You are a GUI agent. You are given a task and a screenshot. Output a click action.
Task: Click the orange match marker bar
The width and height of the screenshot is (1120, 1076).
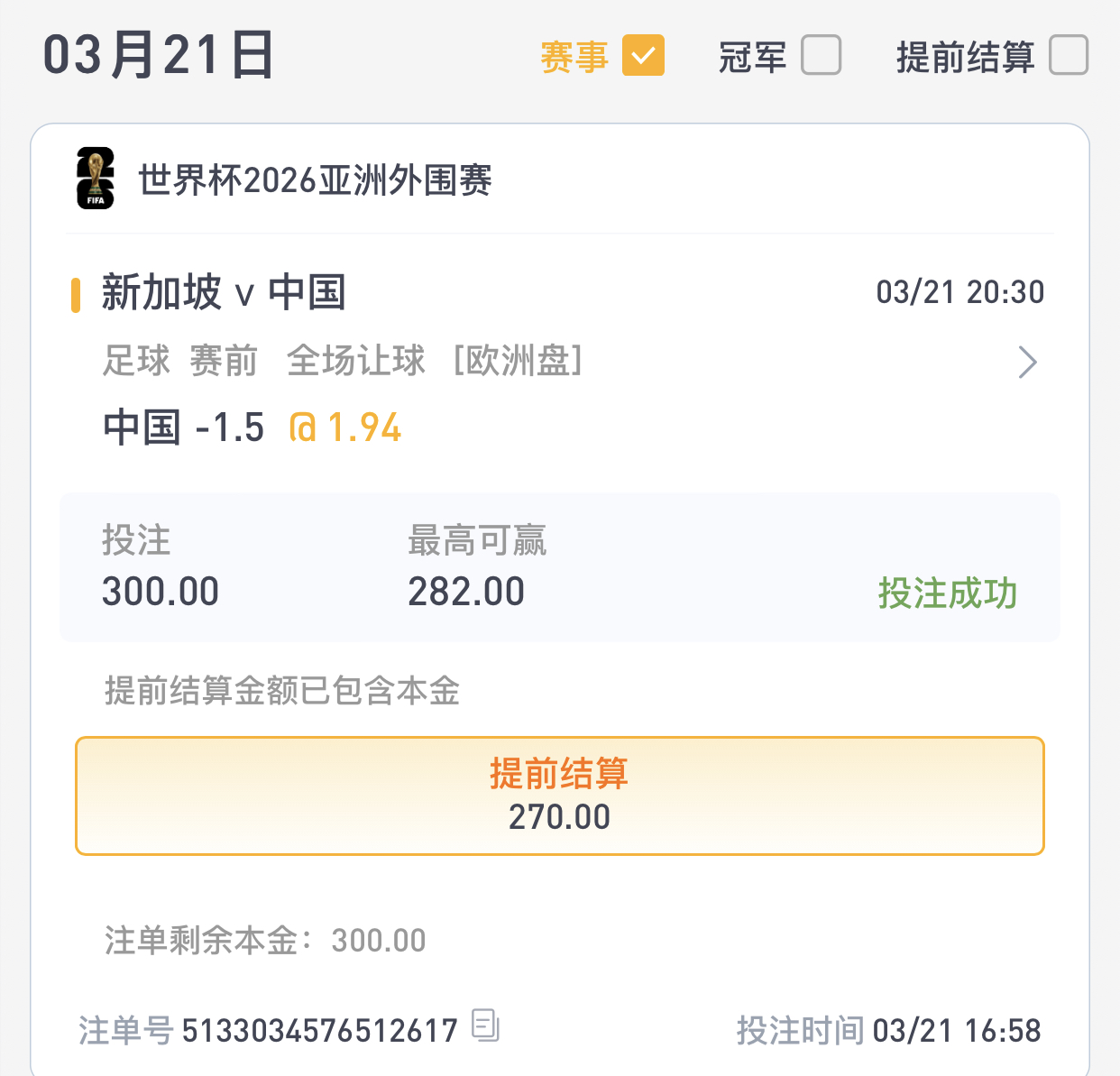(x=76, y=295)
